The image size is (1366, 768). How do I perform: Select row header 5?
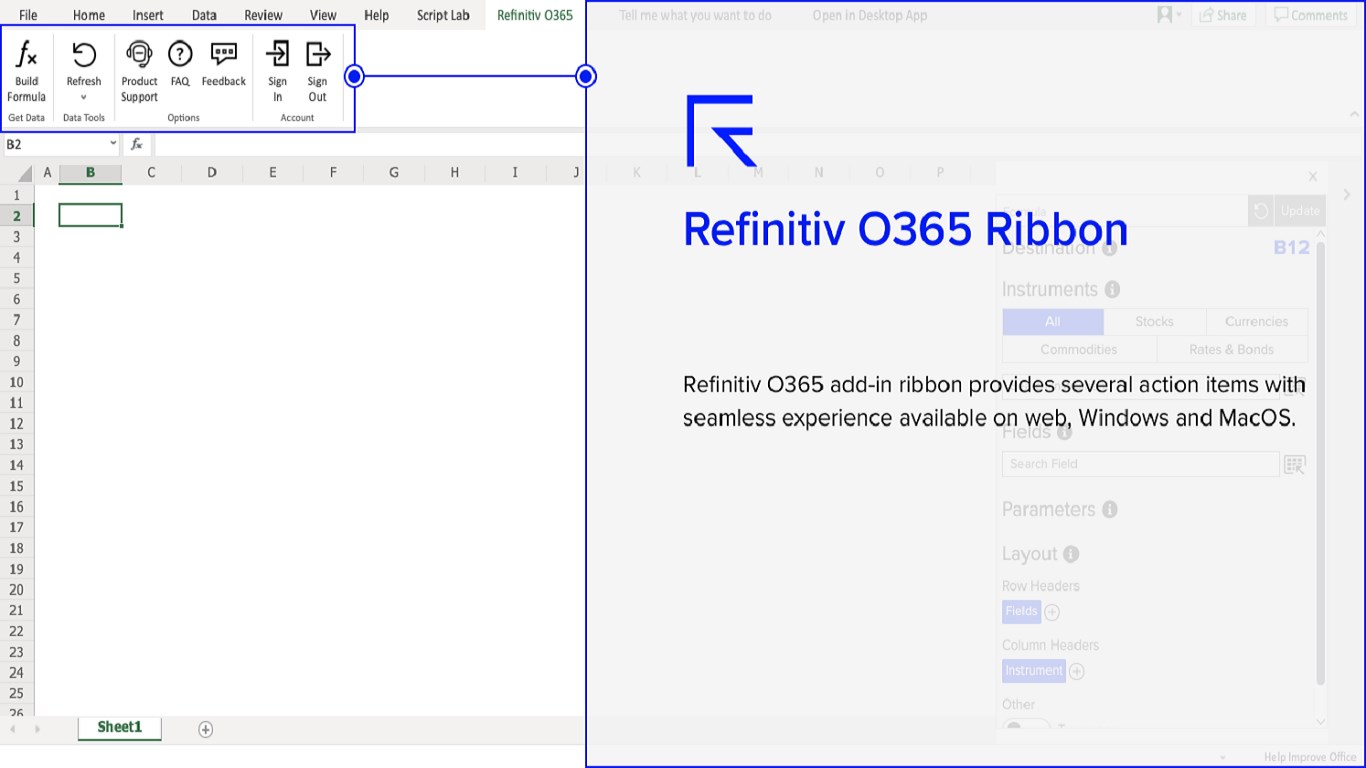point(17,278)
